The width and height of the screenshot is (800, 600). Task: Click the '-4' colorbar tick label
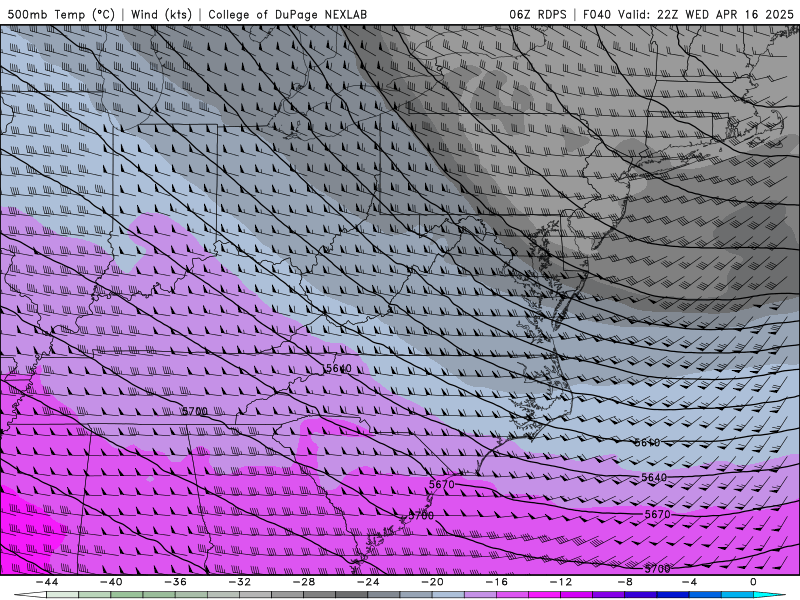[689, 582]
